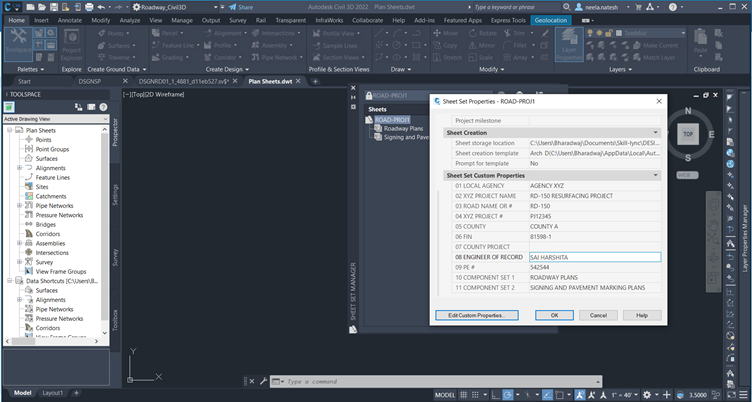Toggle 2D object snap square in status bar
Image resolution: width=752 pixels, height=402 pixels.
tap(559, 395)
